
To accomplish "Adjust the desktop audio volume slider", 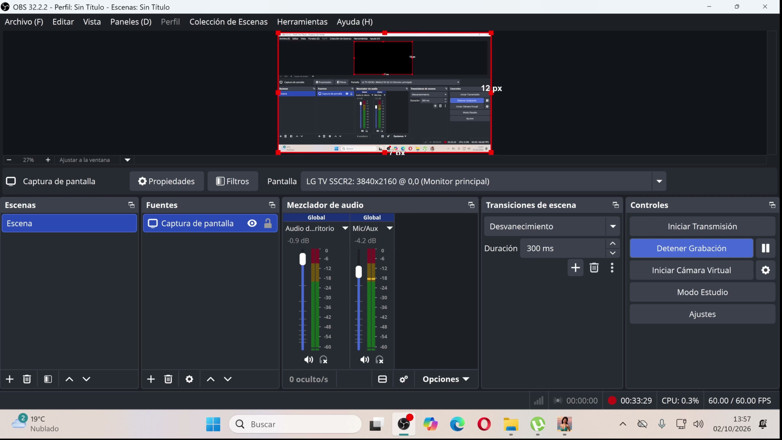I will point(302,259).
